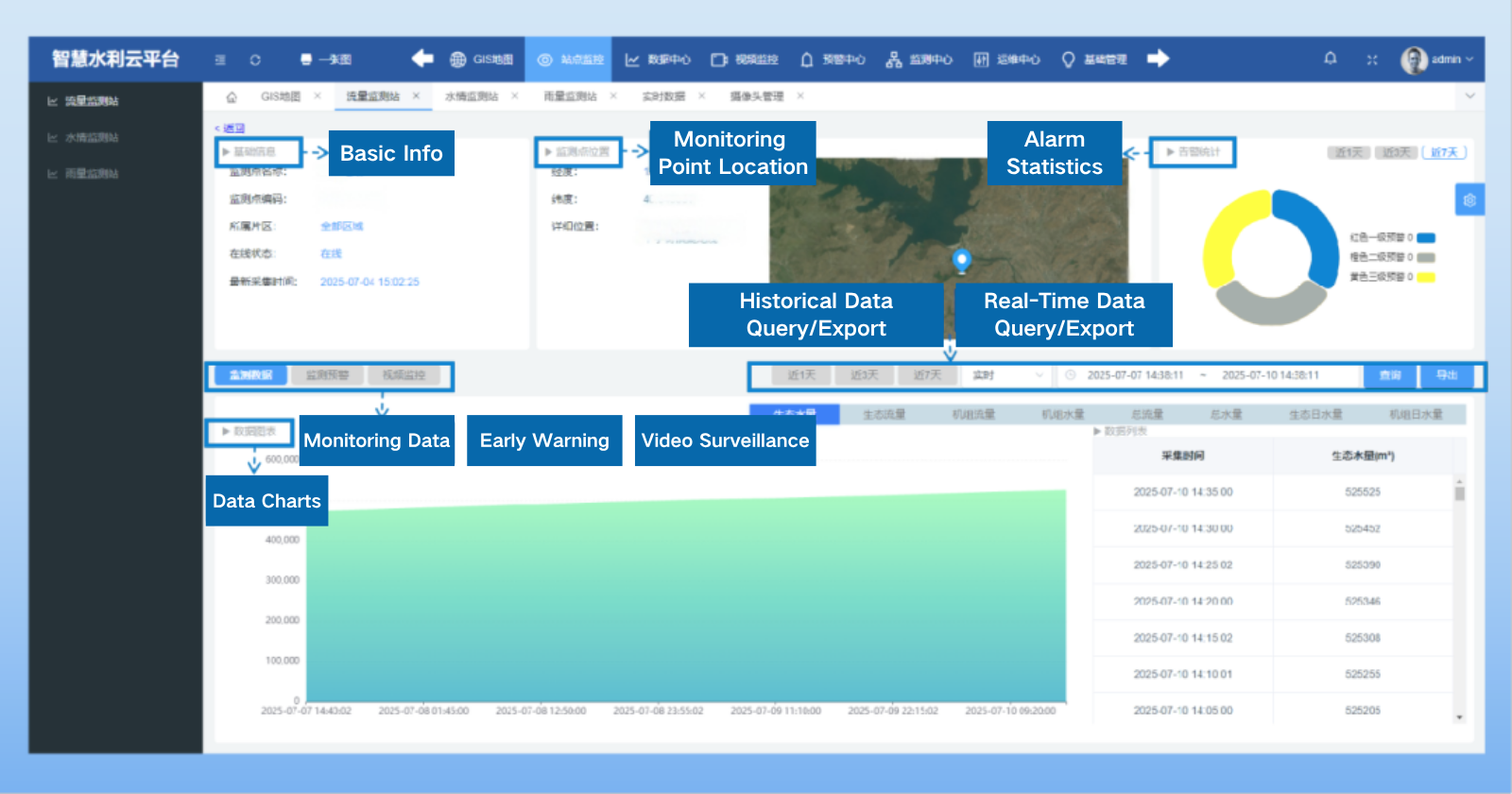Click the map location pin marker
Screen dimensions: 1512x794
962,259
